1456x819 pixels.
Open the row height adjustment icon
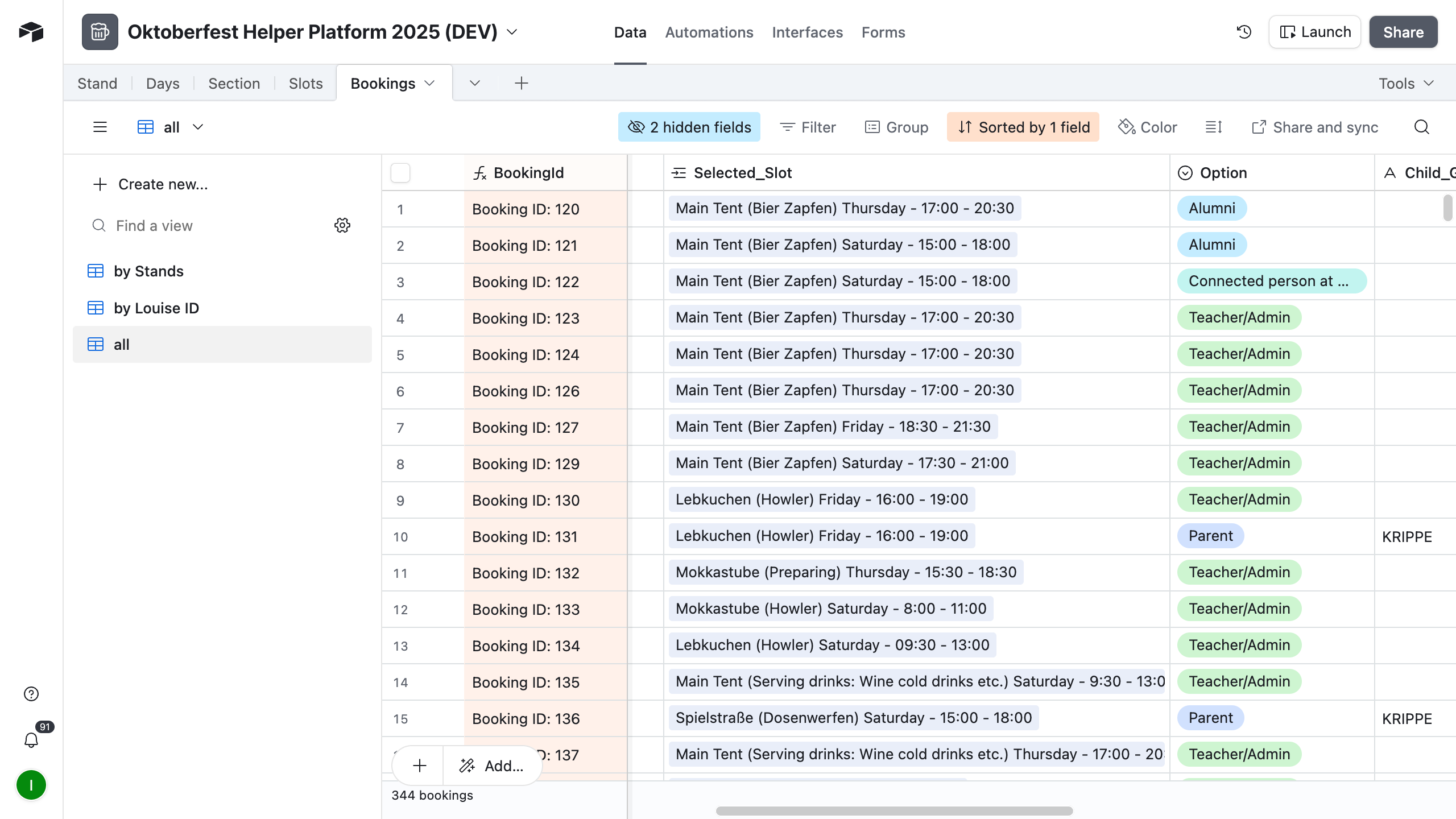click(1213, 127)
